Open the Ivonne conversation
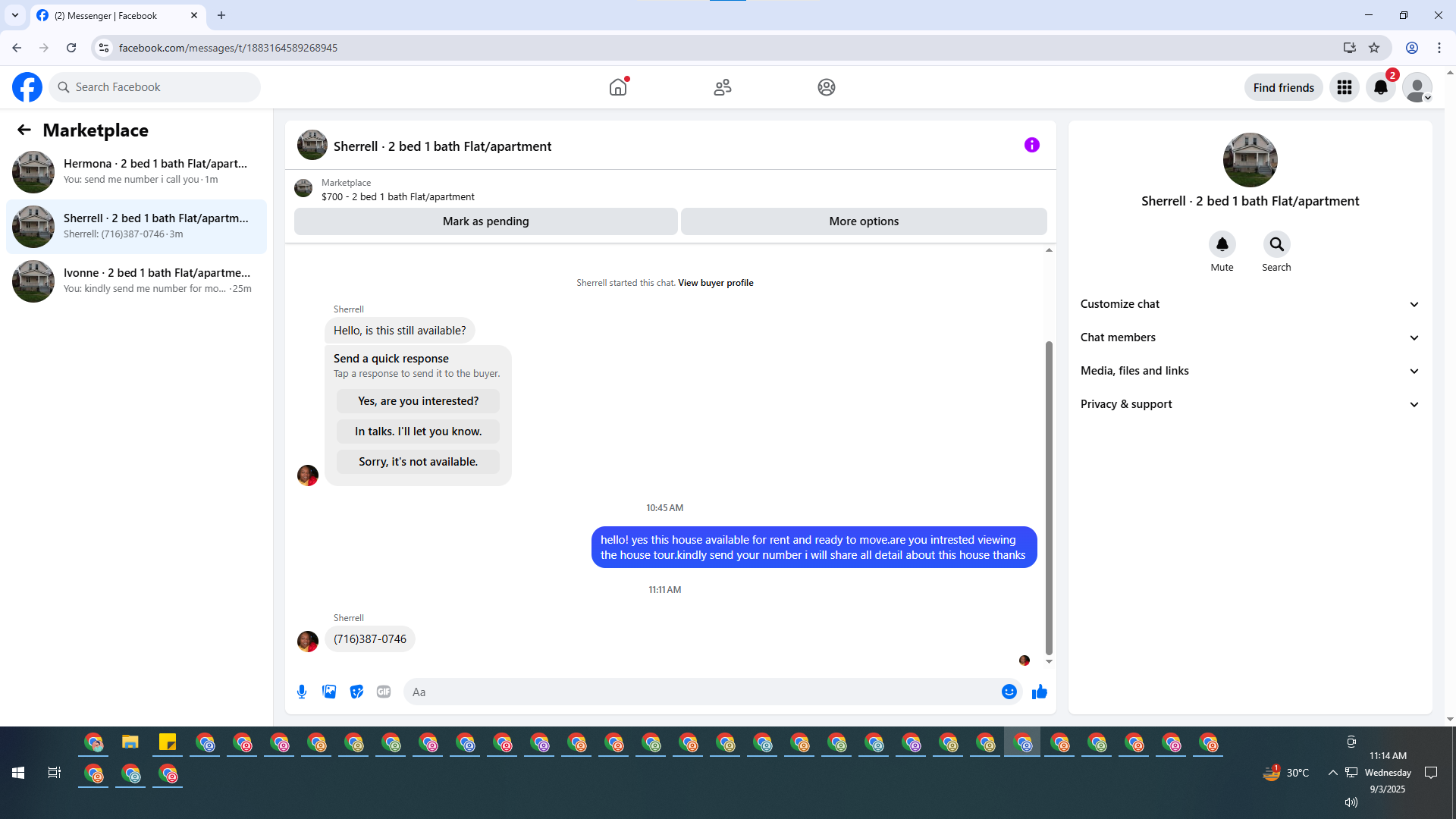Screen dimensions: 1456x819 136,281
